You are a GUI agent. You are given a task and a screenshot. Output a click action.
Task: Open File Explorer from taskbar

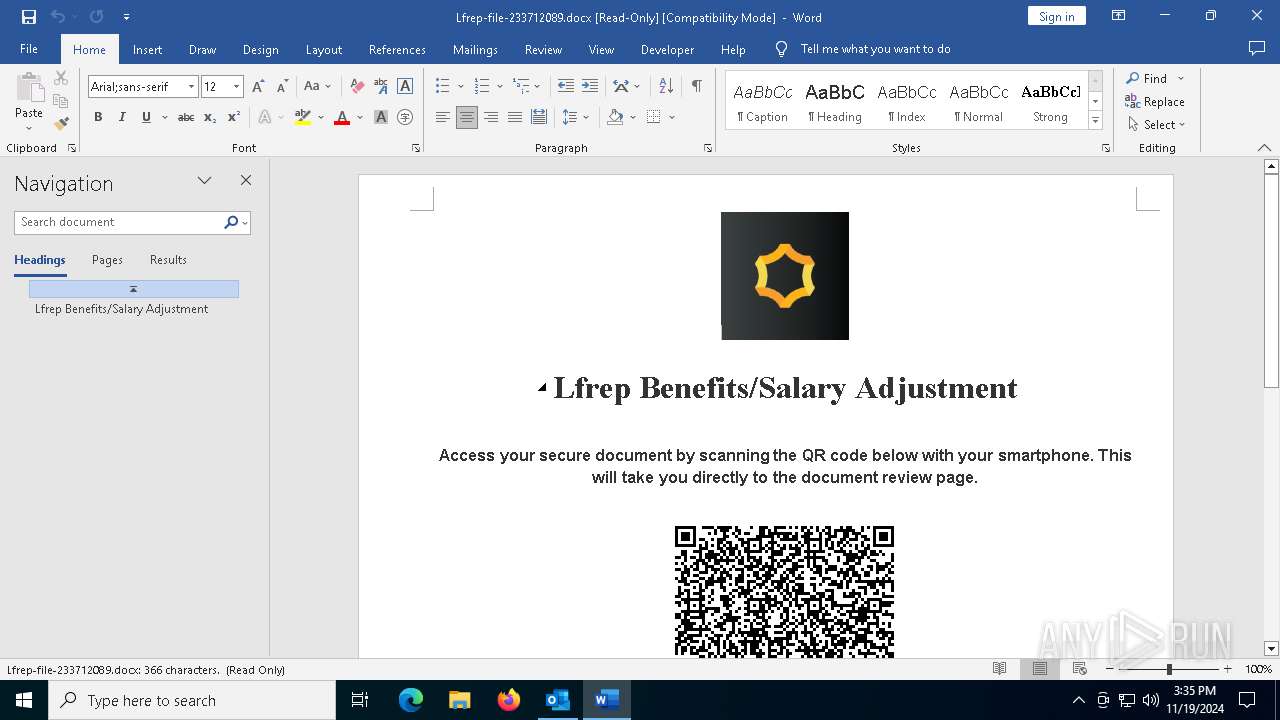point(460,700)
